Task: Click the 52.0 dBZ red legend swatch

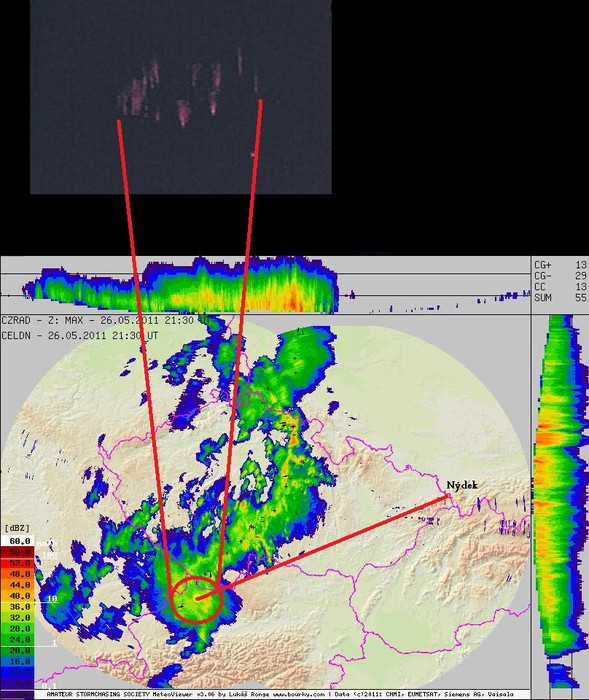Action: coord(17,563)
